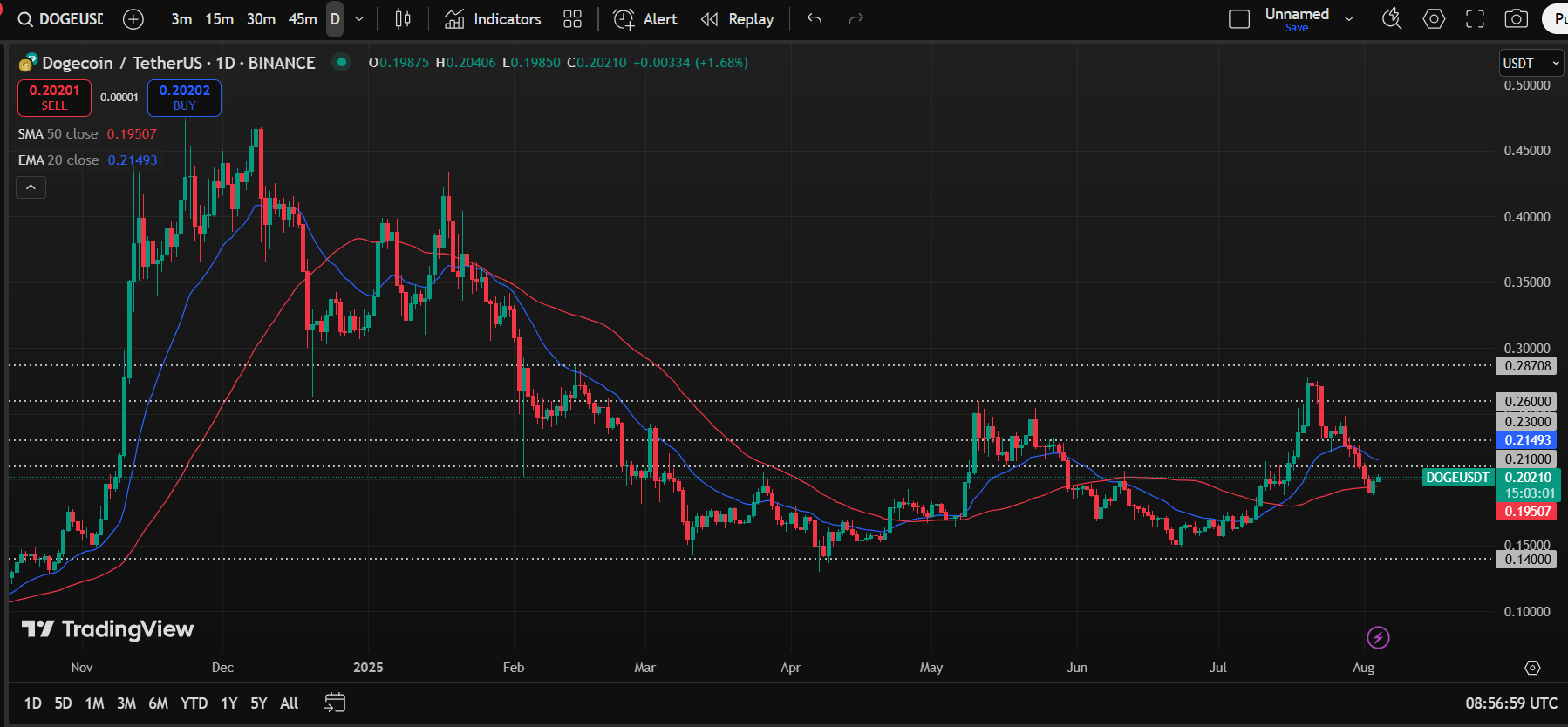Expand the layout menu chevron next to Unnamed
The width and height of the screenshot is (1568, 727).
(x=1349, y=19)
